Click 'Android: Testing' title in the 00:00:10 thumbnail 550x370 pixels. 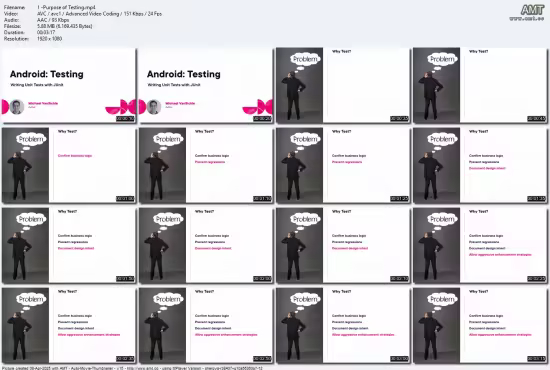point(47,74)
